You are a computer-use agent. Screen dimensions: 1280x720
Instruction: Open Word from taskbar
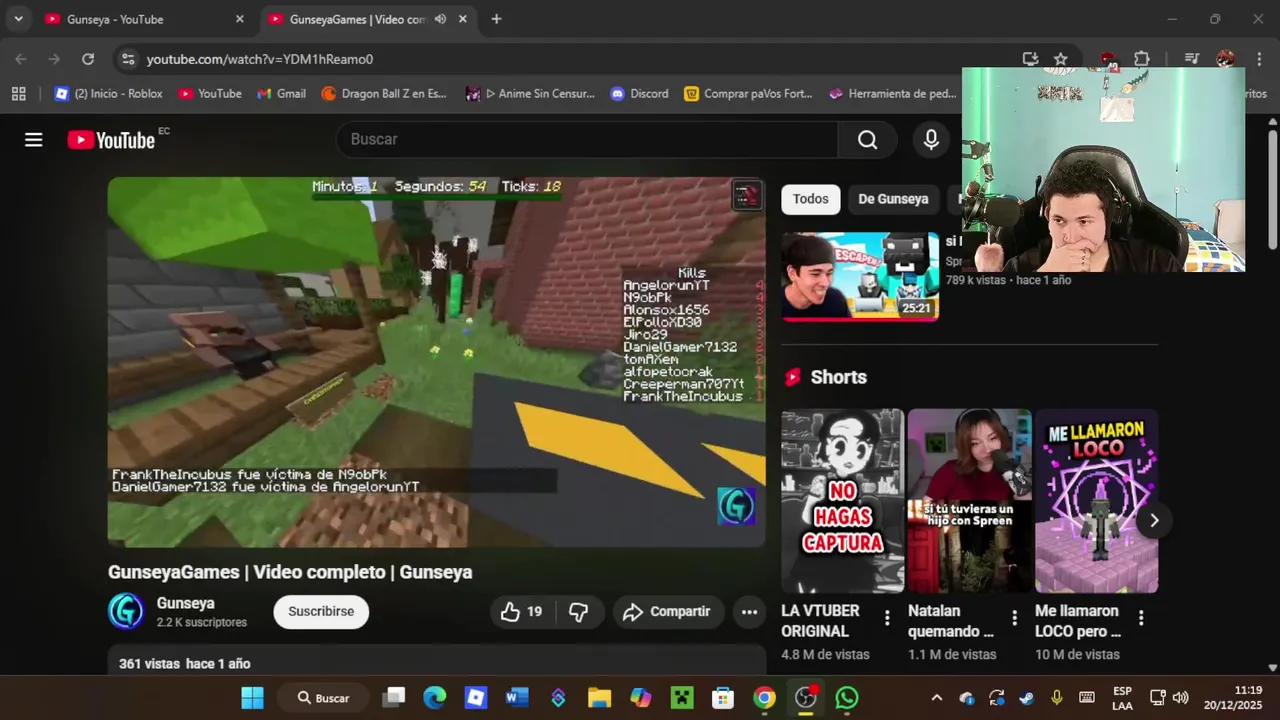coord(517,698)
